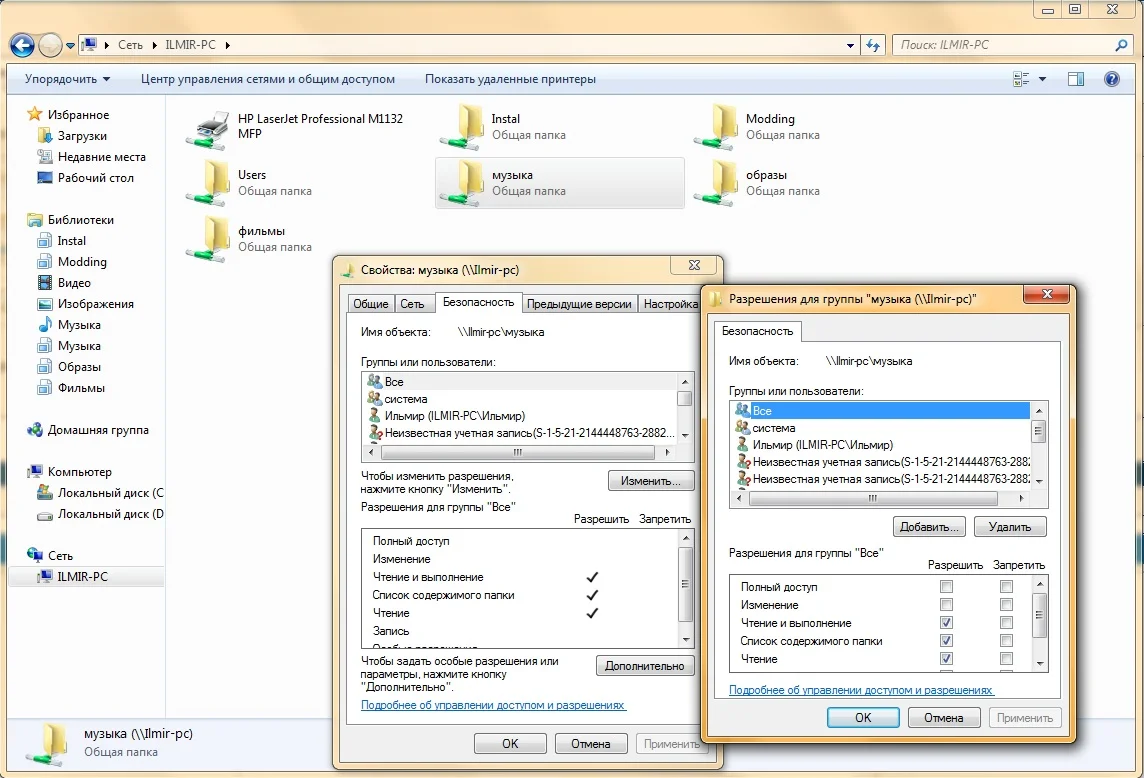
Task: Open the Упорядочить dropdown menu
Action: [x=67, y=79]
